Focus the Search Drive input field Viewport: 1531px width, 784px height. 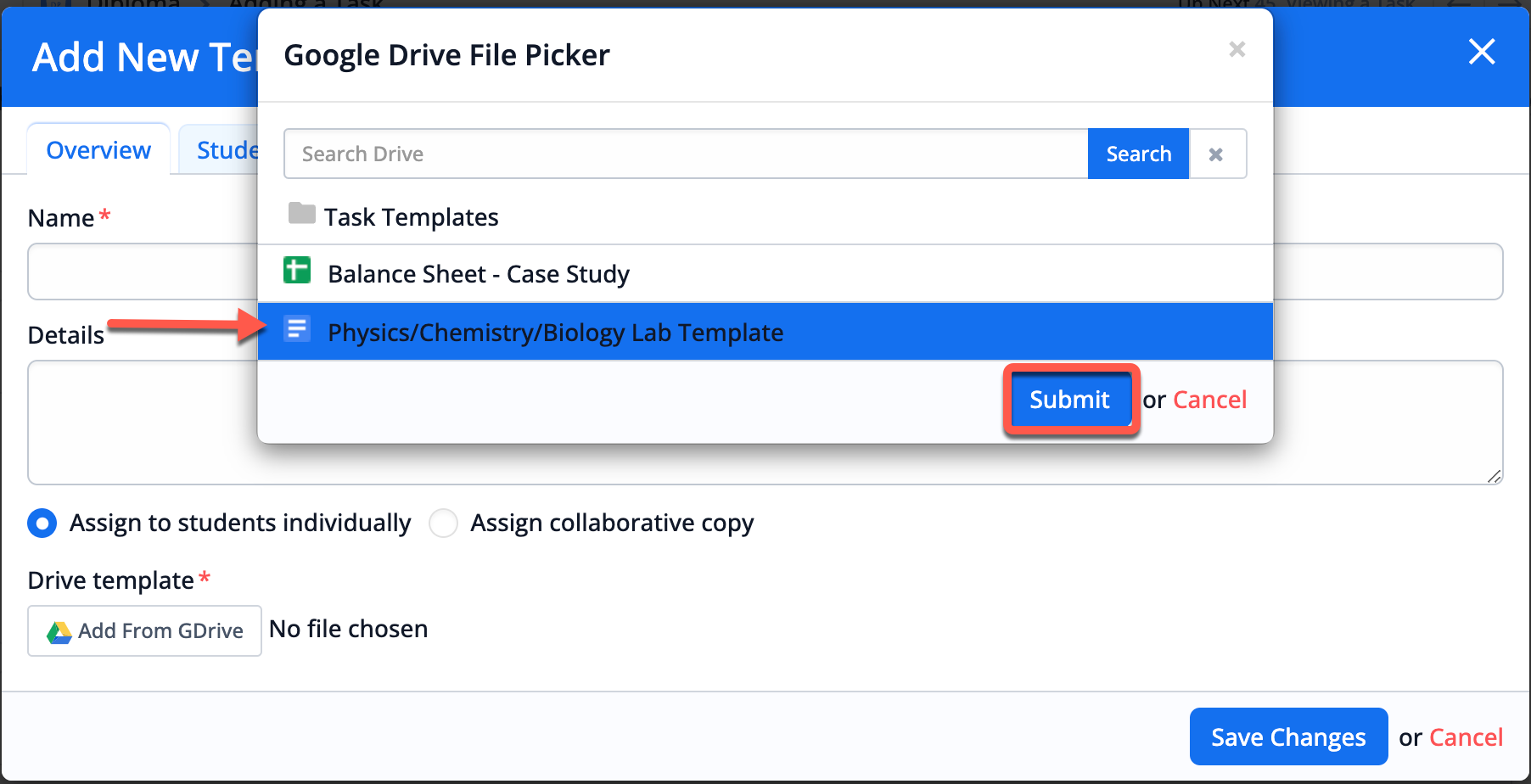pos(686,154)
